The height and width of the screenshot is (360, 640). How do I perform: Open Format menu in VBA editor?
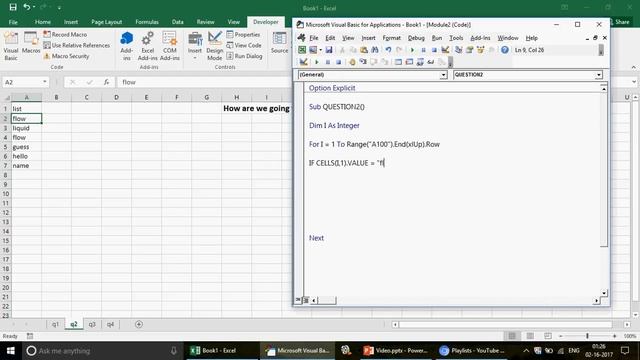391,38
